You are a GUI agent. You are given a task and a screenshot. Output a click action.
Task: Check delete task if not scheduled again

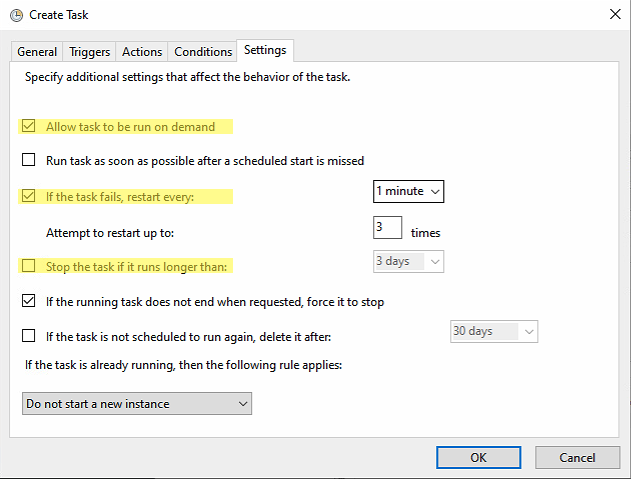[x=29, y=335]
